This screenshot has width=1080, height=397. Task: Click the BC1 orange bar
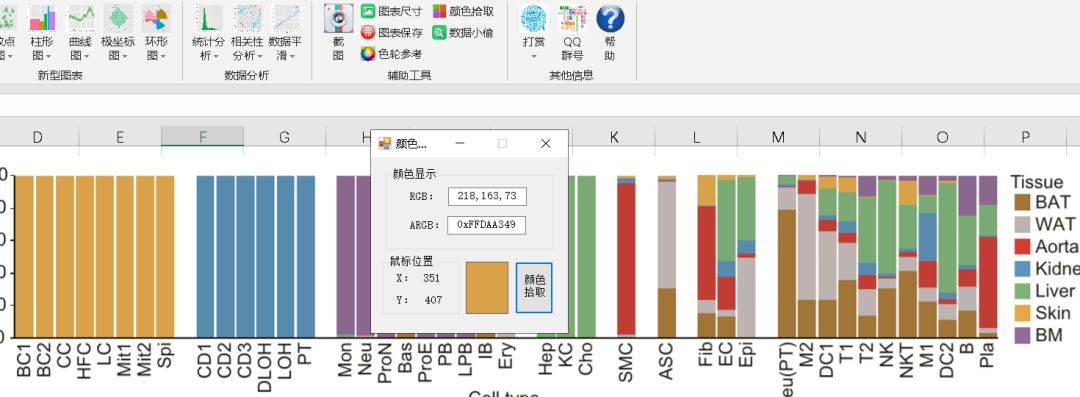24,256
